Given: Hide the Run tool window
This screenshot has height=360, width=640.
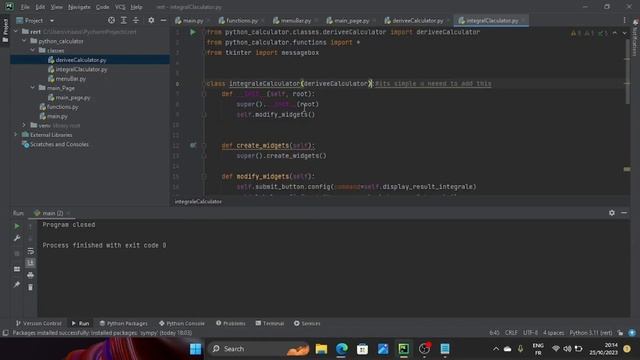Looking at the screenshot, I should point(624,213).
